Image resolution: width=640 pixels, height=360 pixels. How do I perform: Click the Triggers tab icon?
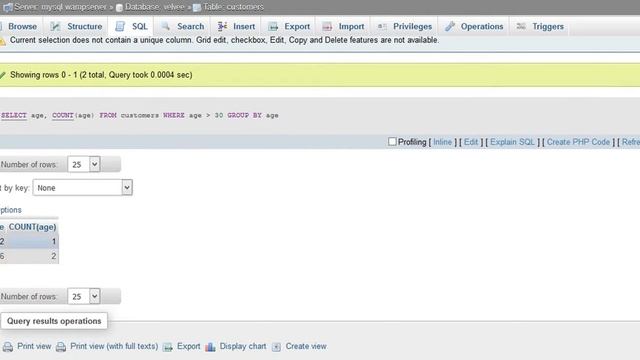pyautogui.click(x=521, y=27)
